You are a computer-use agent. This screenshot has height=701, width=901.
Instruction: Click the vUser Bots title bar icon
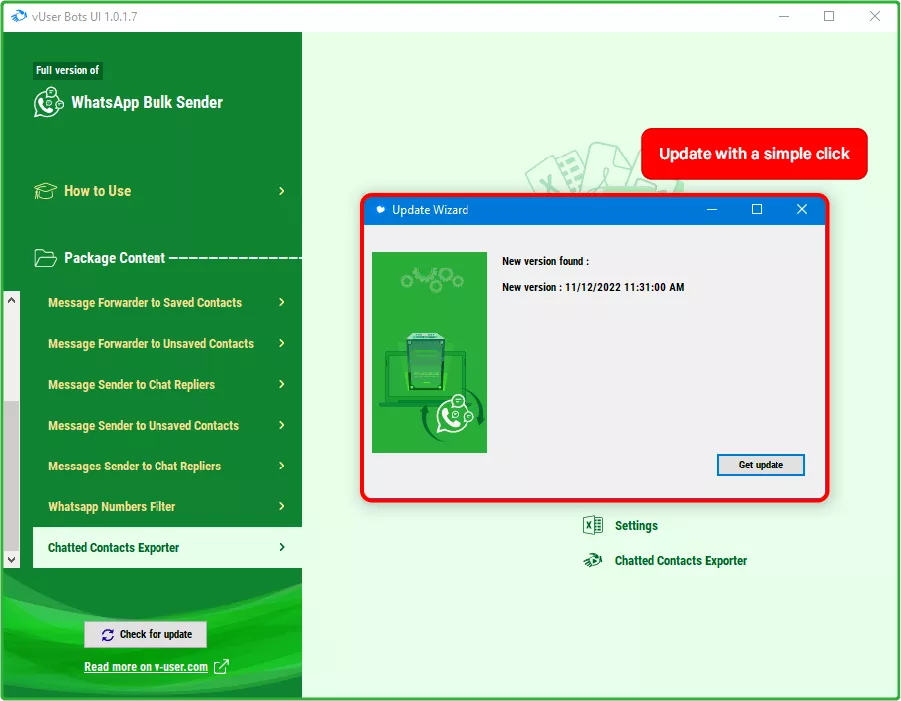pos(18,16)
